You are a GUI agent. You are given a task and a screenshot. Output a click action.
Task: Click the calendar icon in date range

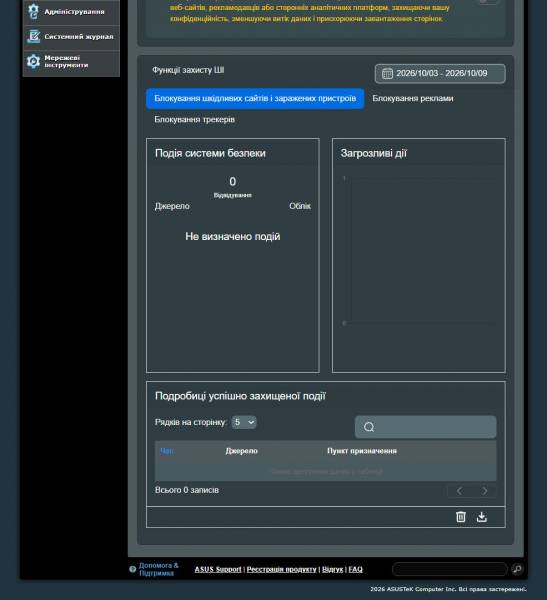coord(387,73)
